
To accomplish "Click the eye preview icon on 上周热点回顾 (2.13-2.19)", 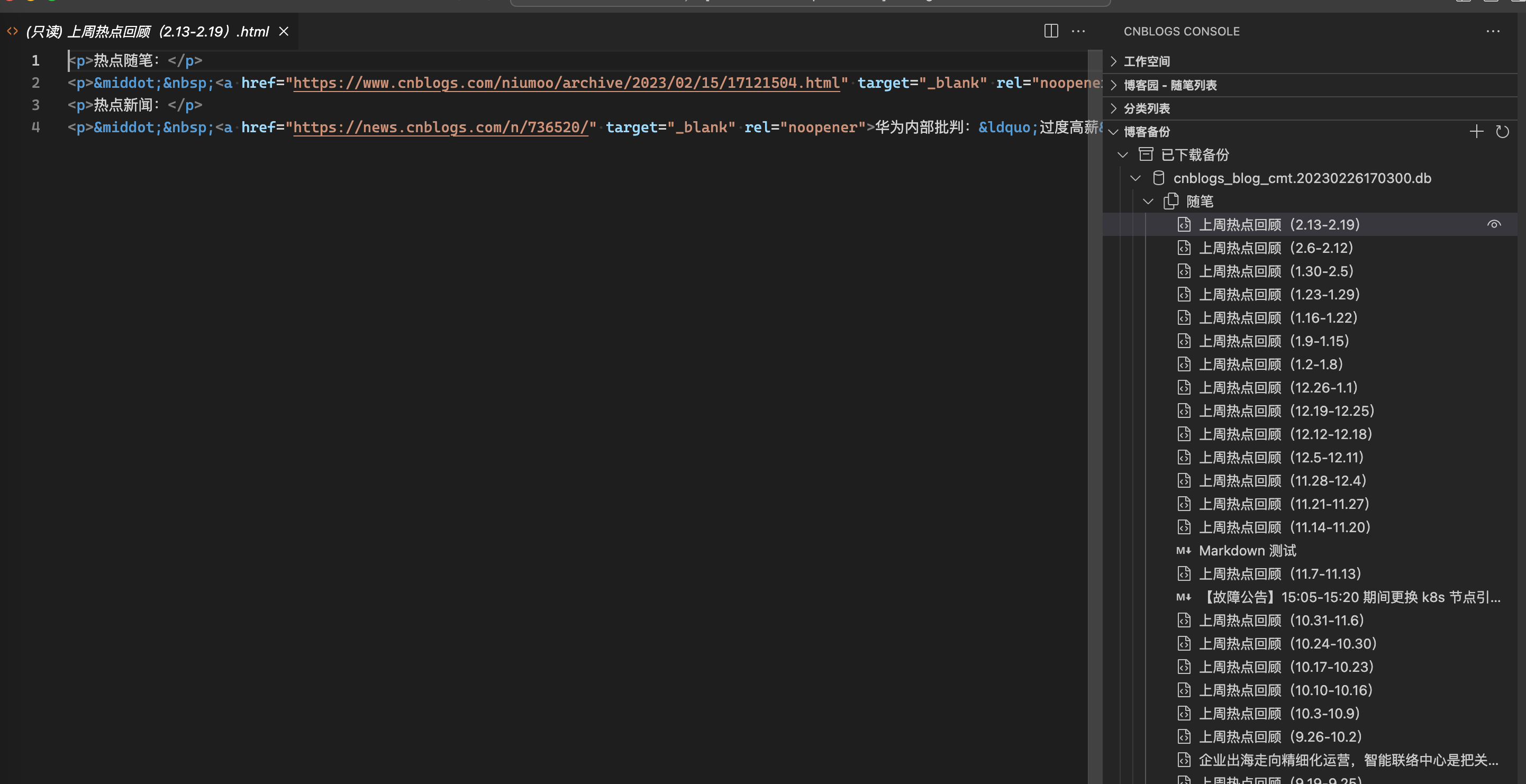I will tap(1493, 224).
